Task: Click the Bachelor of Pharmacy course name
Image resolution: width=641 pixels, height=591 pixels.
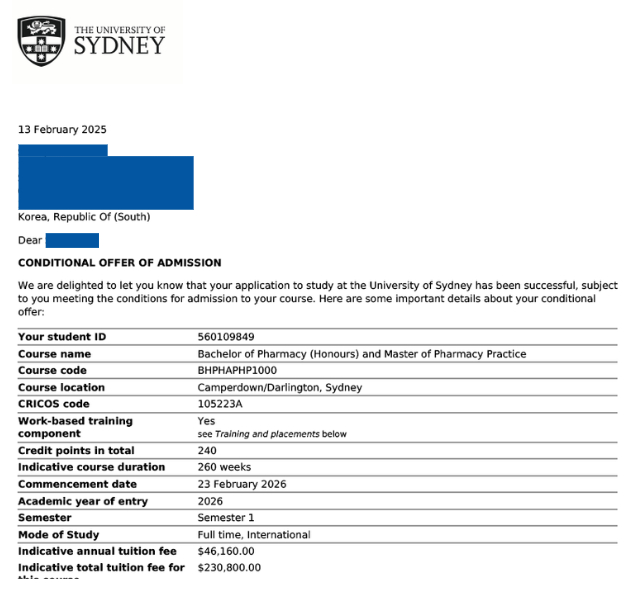Action: [361, 354]
